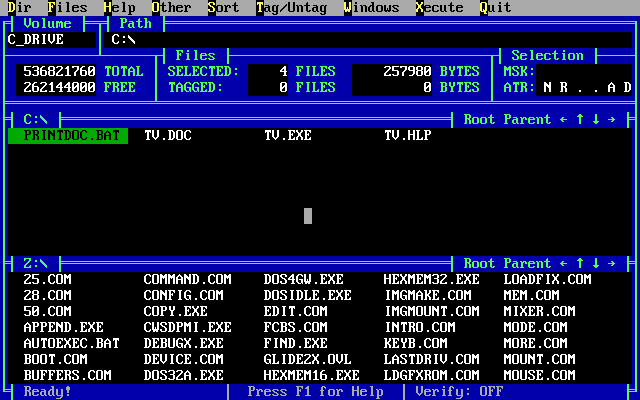Toggle the Verify: OFF status indicator

pos(459,391)
